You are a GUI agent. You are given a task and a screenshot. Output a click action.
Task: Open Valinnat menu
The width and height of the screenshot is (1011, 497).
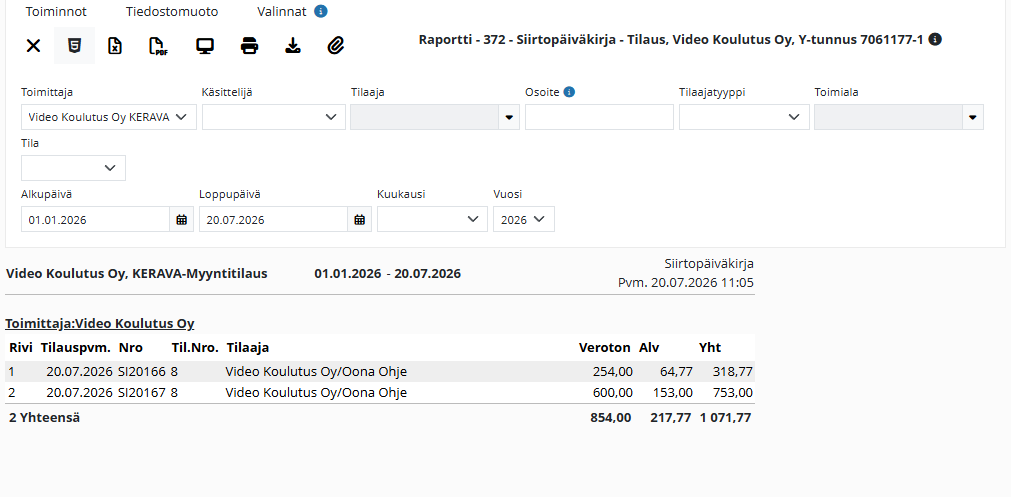282,12
